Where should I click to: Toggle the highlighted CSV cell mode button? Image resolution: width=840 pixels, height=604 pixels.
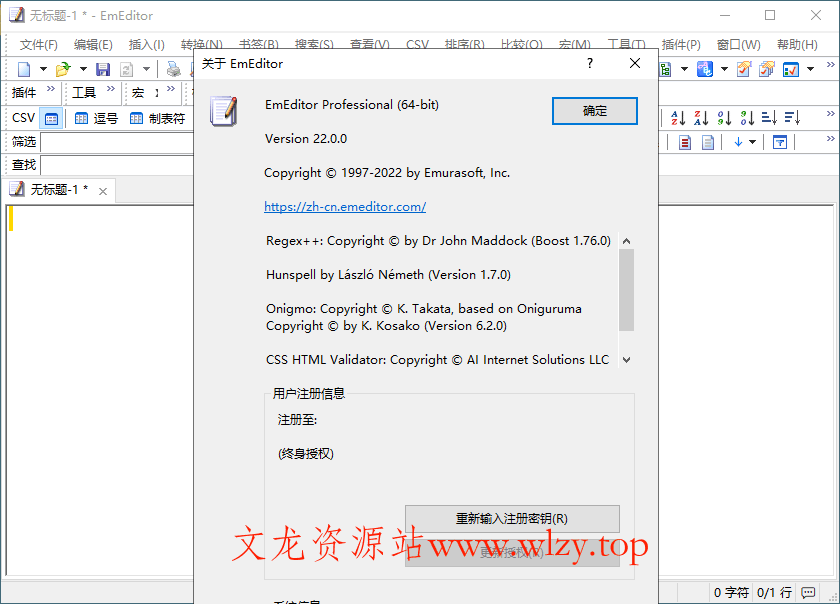click(x=51, y=117)
